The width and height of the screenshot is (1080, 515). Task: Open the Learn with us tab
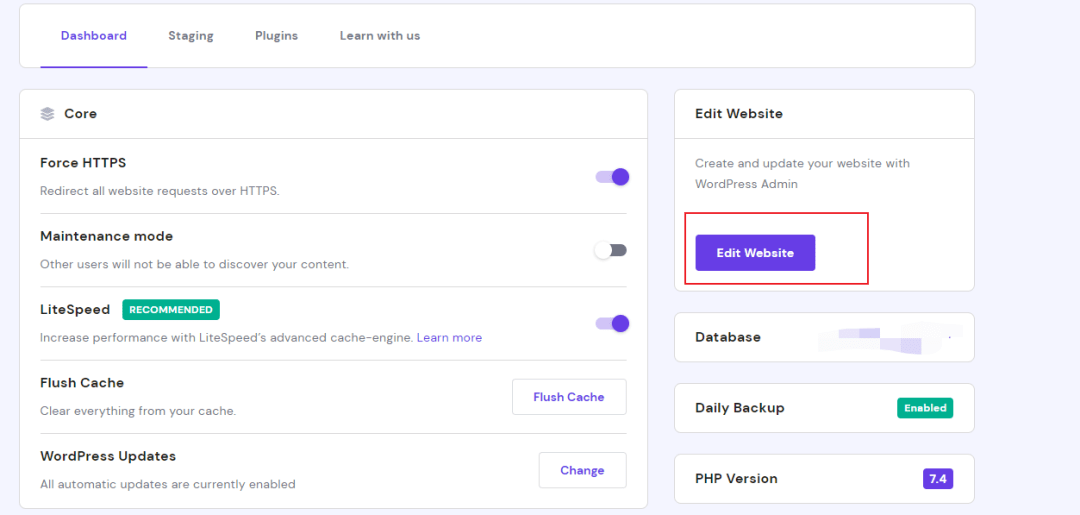[379, 36]
